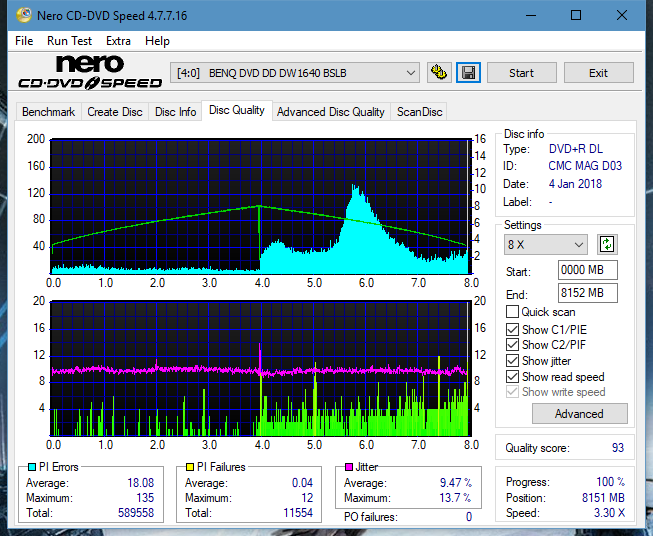Click the Progress value 100 %
The height and width of the screenshot is (536, 653).
(611, 482)
